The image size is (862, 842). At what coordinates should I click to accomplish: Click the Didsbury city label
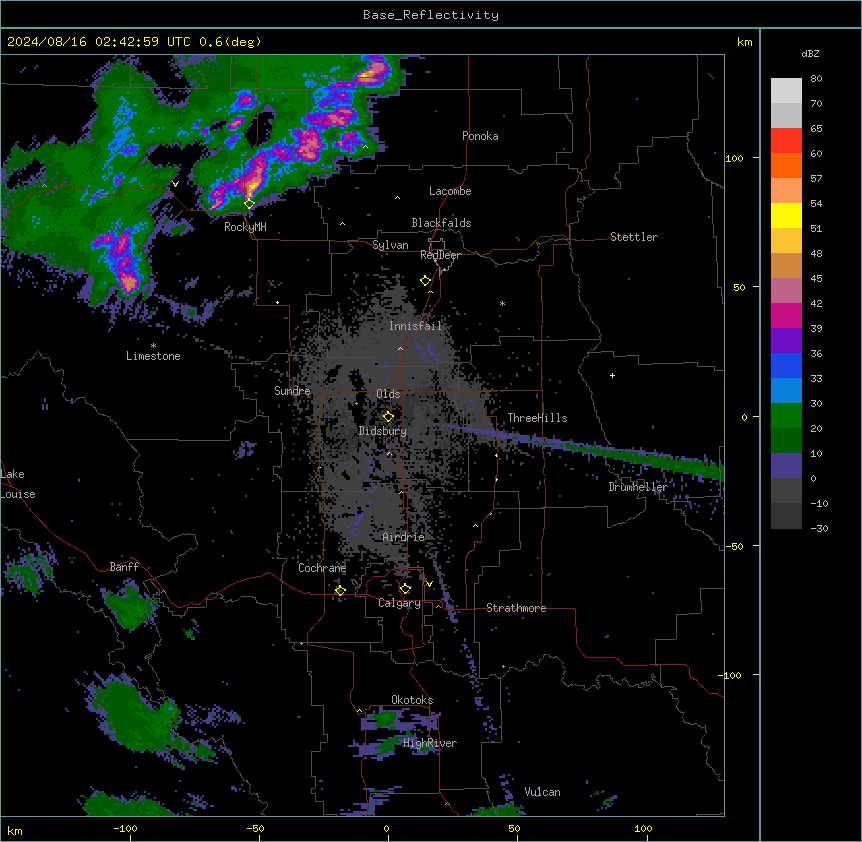[383, 431]
